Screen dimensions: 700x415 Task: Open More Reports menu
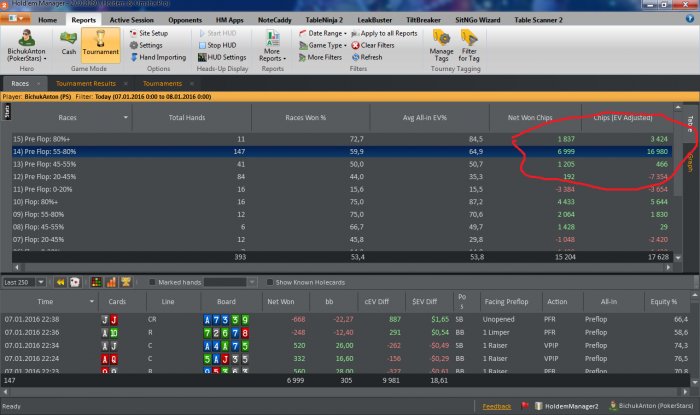coord(272,46)
